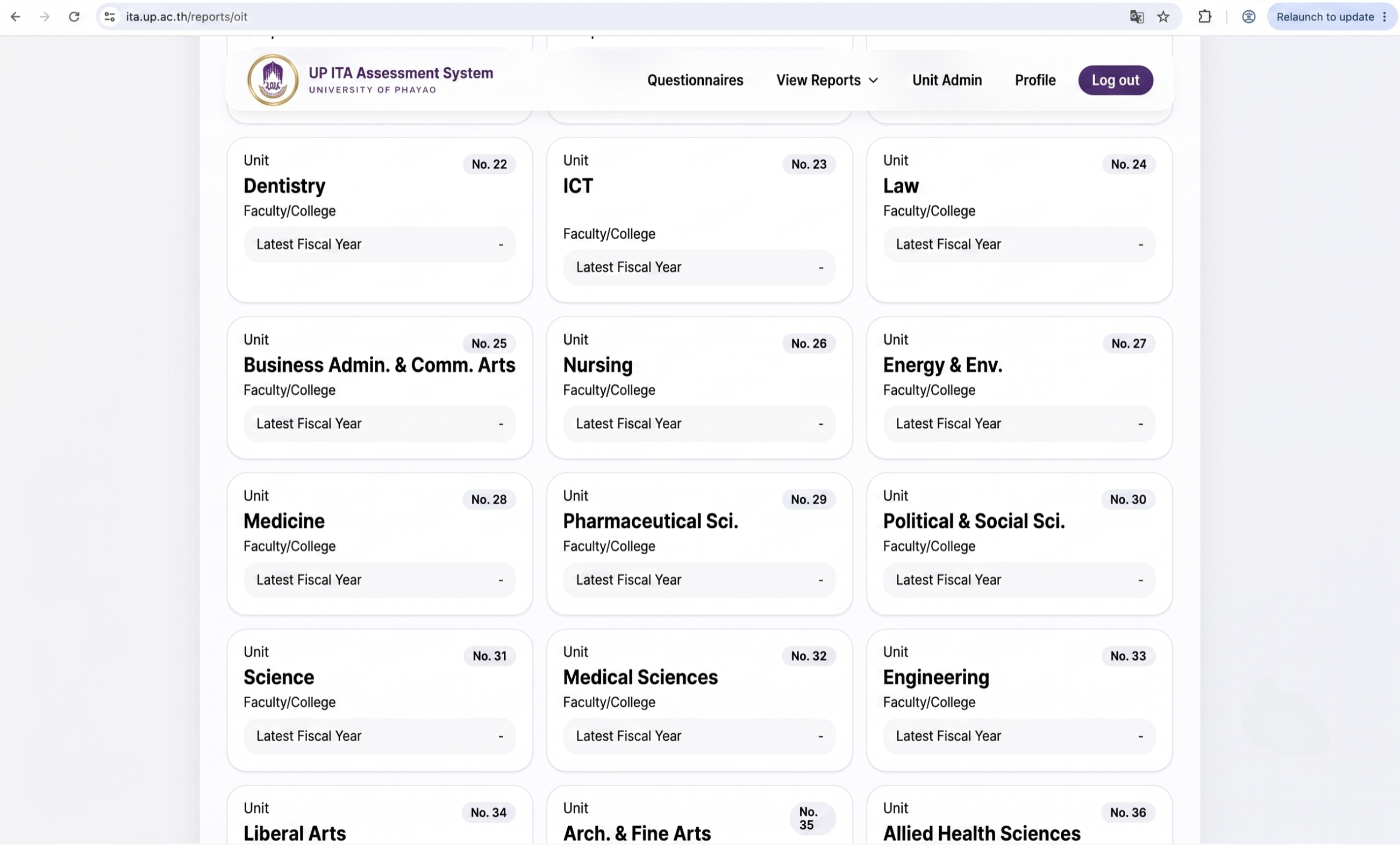Screen dimensions: 1400x845
Task: Click Latest Fiscal Year under Energy & Env.
Action: [x=1019, y=424]
